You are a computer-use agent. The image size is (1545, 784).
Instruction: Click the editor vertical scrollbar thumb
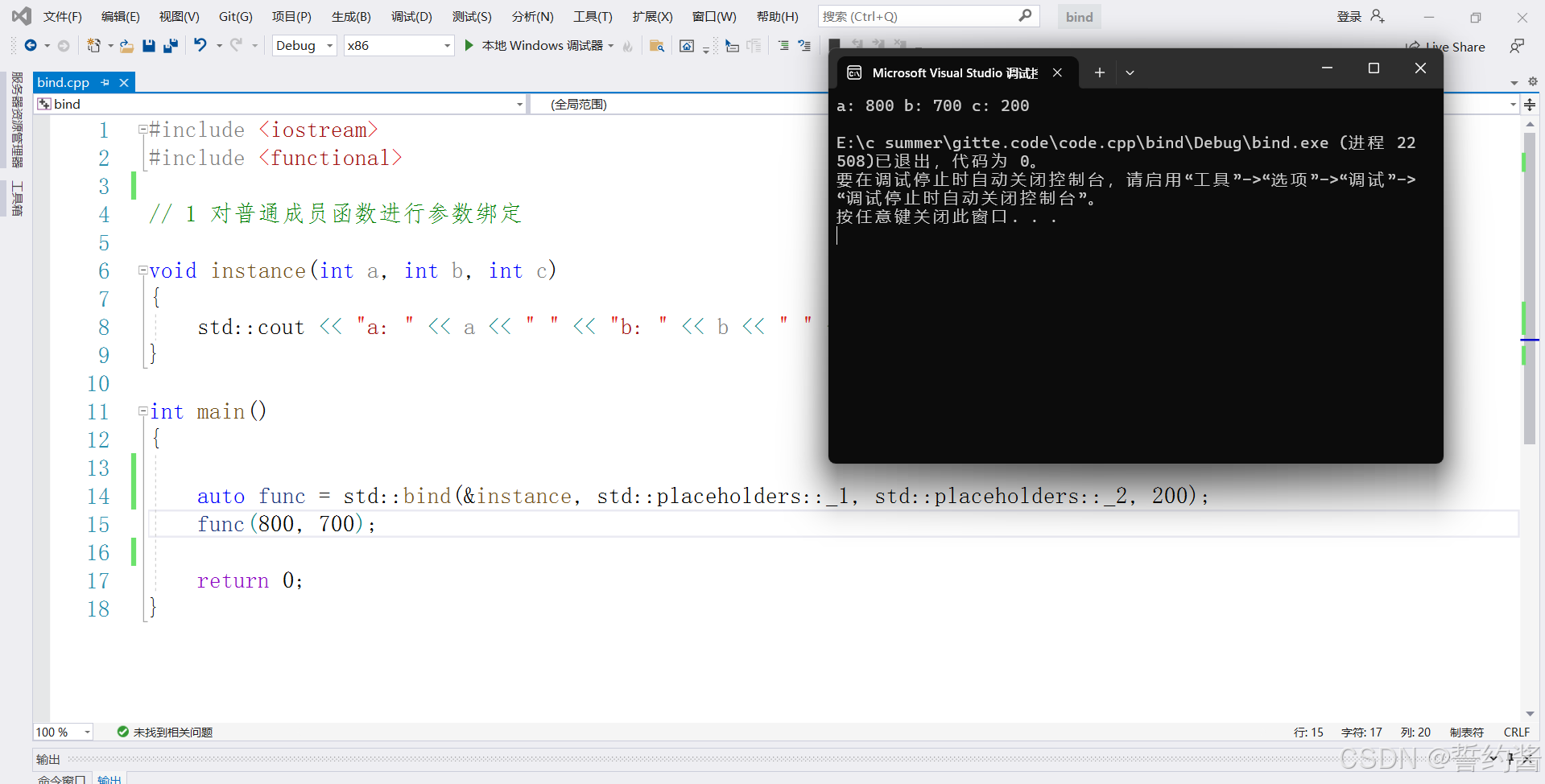(1530, 288)
